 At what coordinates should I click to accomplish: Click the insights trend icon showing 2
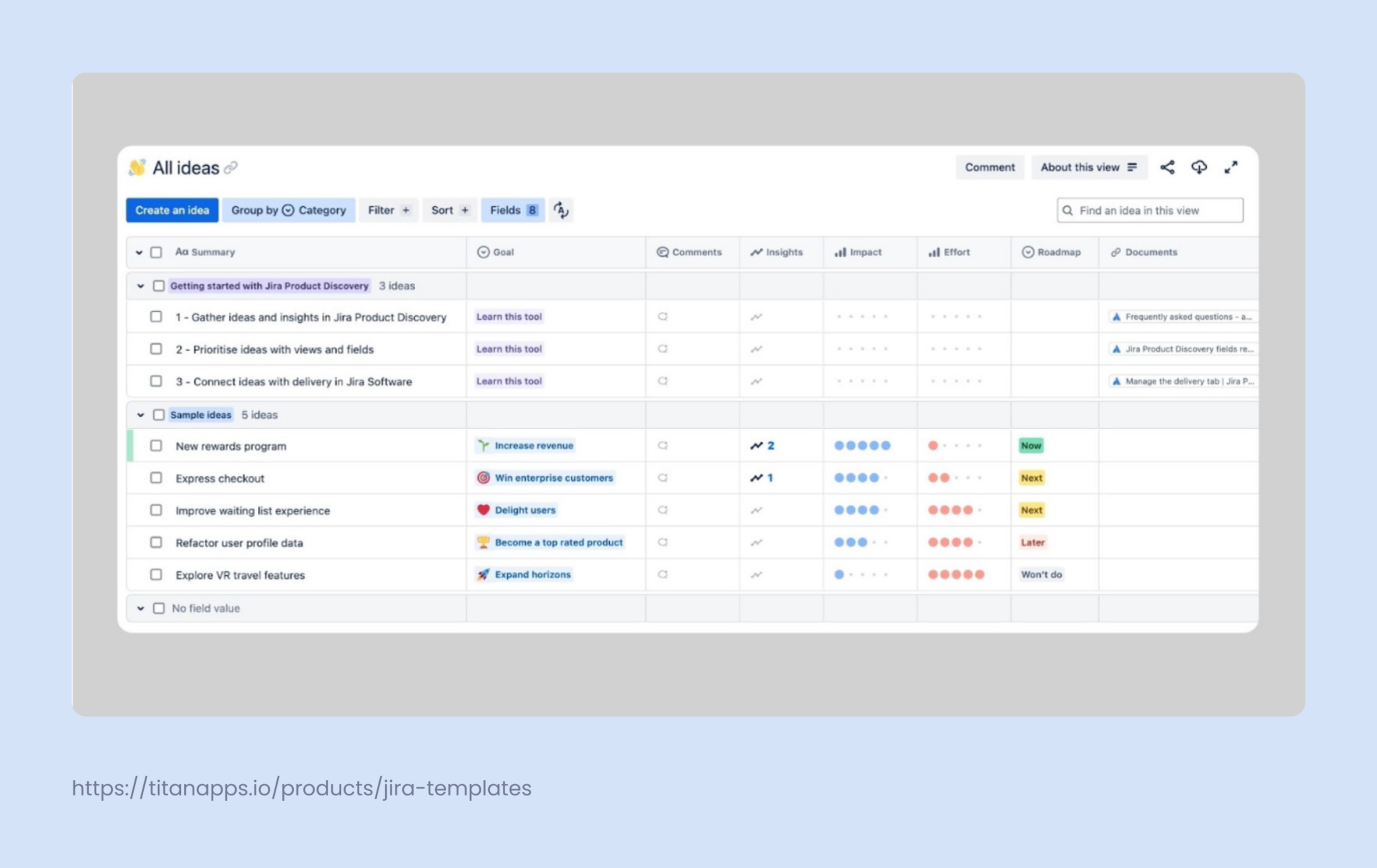(763, 445)
